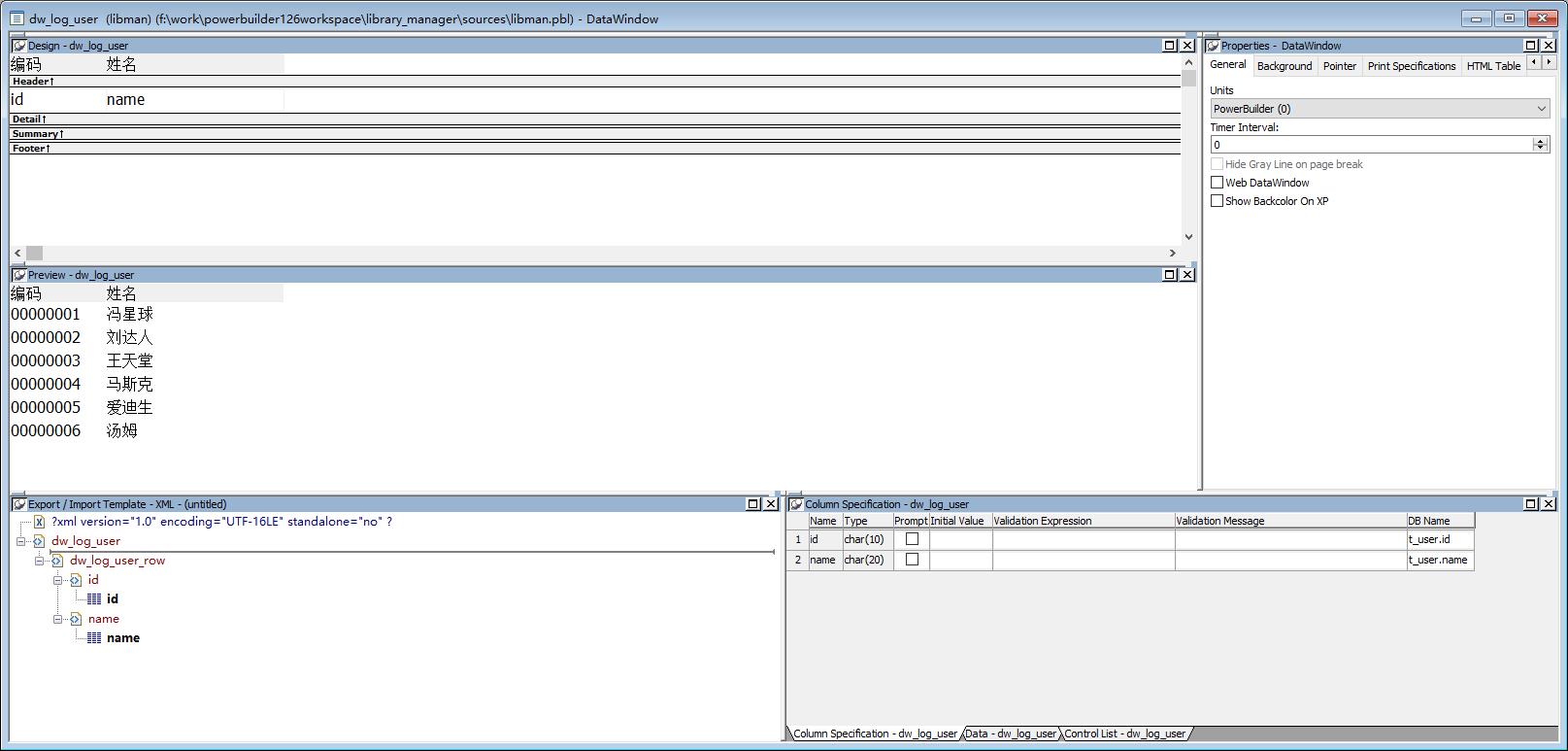Viewport: 1568px width, 751px height.
Task: Click the dw_log_user element icon
Action: [x=39, y=541]
